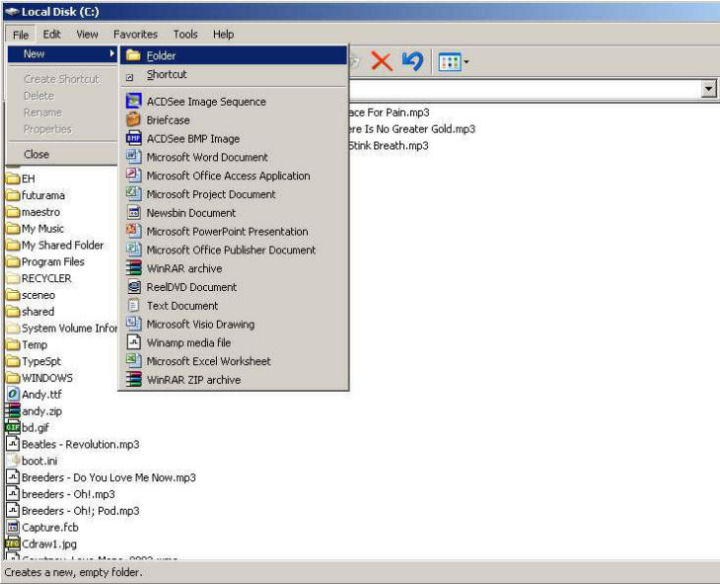Select the WINDOWS folder
The height and width of the screenshot is (584, 720).
[39, 378]
